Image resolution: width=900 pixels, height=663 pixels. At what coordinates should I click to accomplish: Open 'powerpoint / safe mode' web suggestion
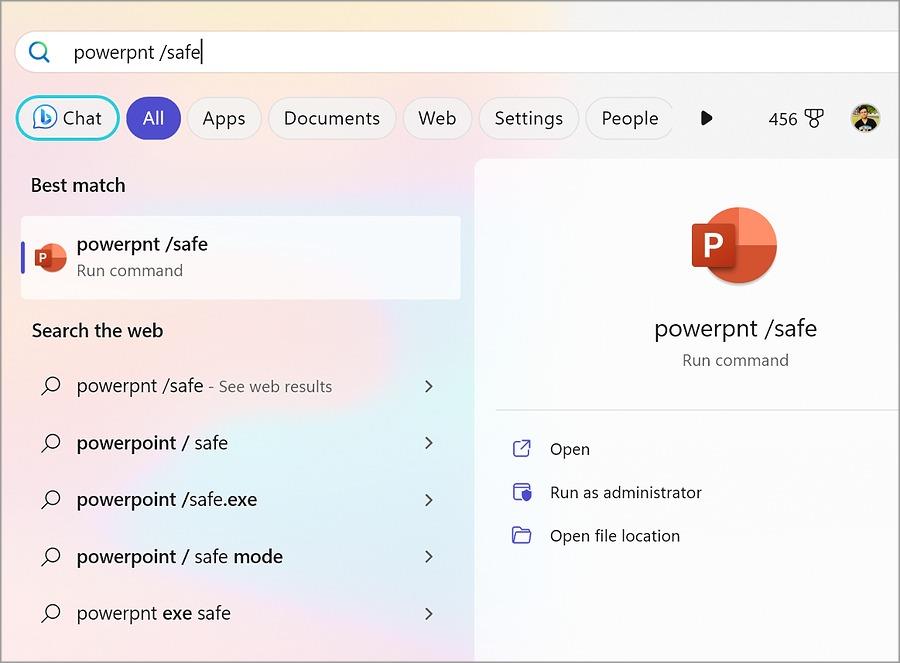click(240, 557)
